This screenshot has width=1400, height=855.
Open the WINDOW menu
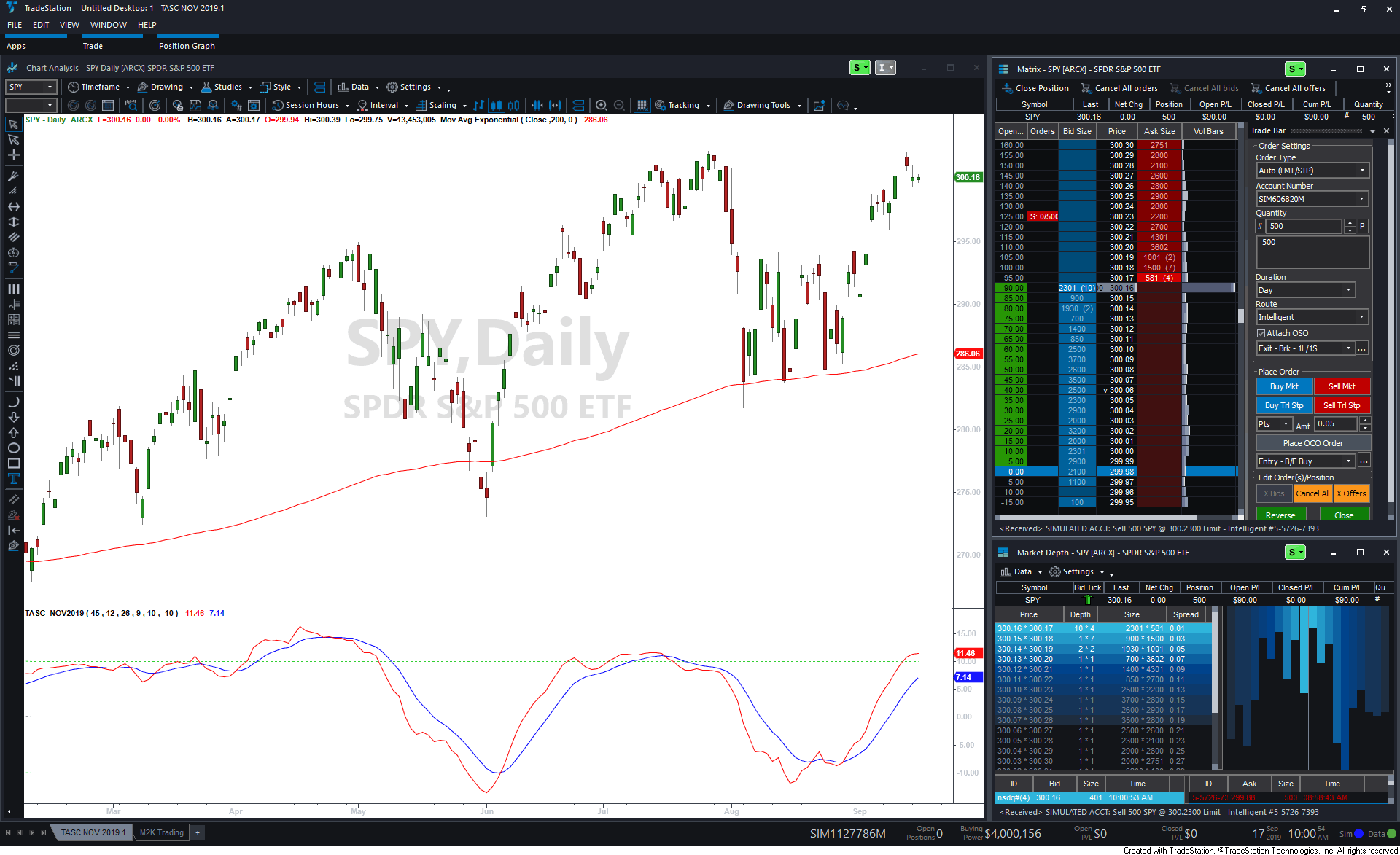coord(109,25)
